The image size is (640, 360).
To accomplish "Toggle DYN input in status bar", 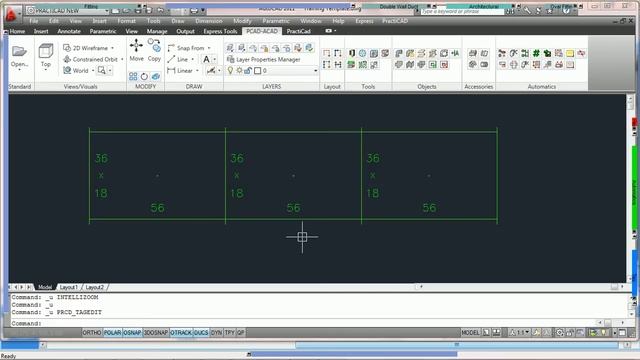I will coord(216,333).
